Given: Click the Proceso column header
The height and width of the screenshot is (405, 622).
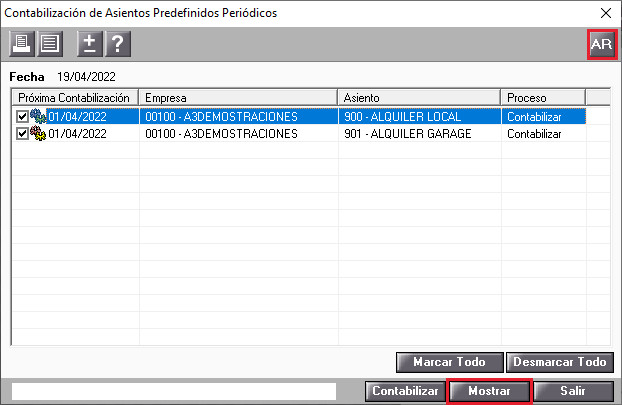Looking at the screenshot, I should click(543, 98).
